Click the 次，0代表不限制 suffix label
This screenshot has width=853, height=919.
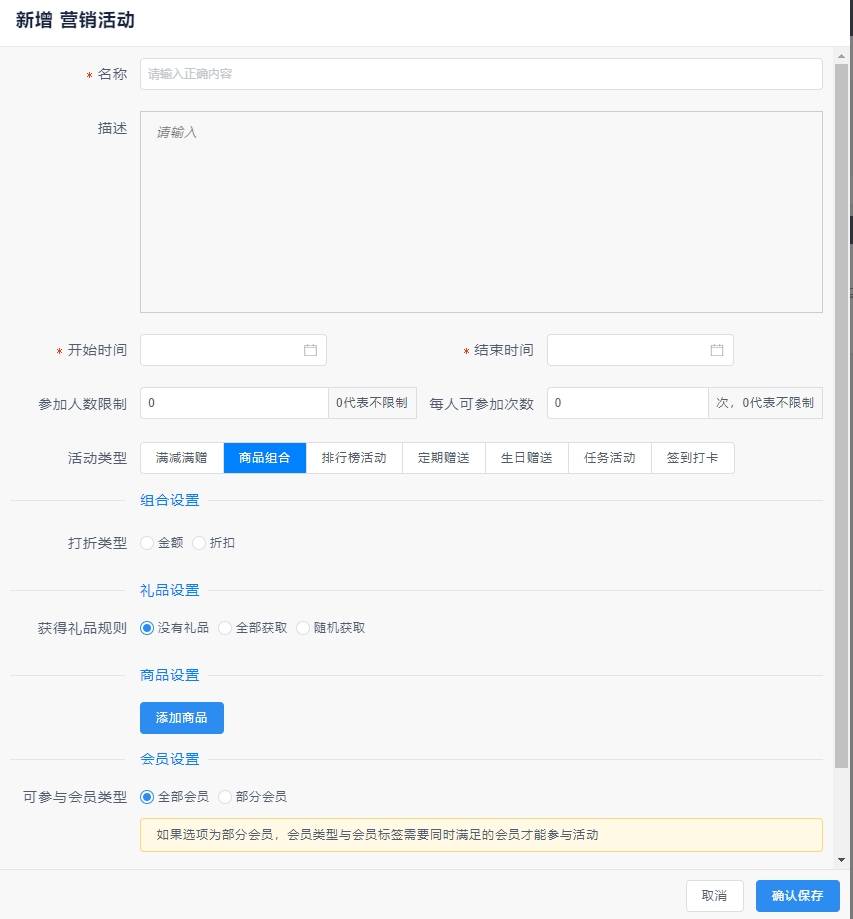765,403
